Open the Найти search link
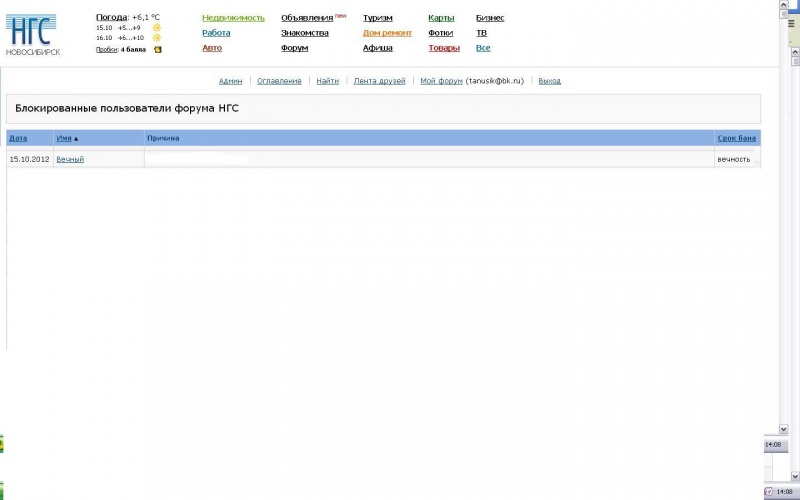The width and height of the screenshot is (800, 500). point(327,81)
